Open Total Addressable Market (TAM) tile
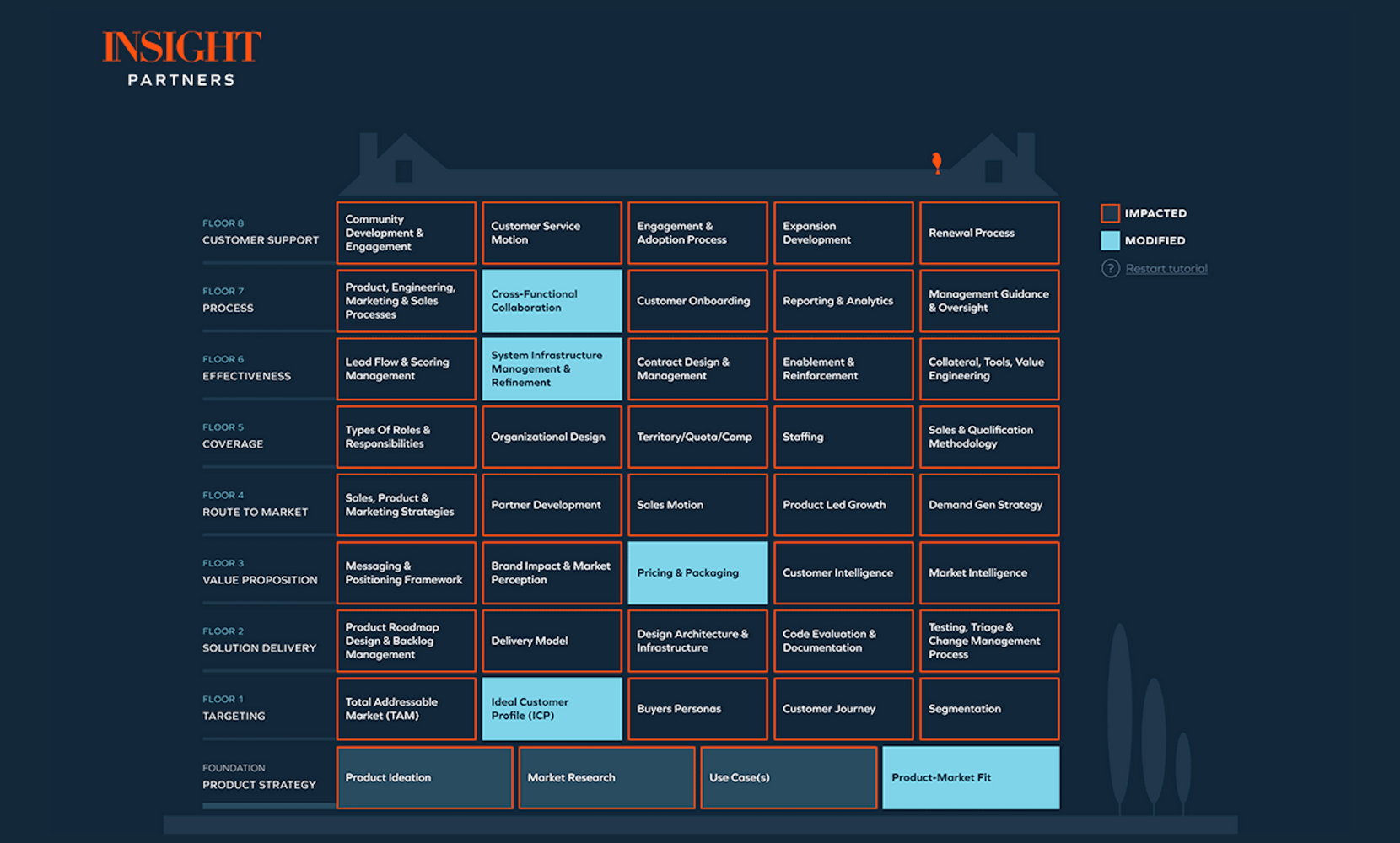This screenshot has height=843, width=1400. coord(407,709)
